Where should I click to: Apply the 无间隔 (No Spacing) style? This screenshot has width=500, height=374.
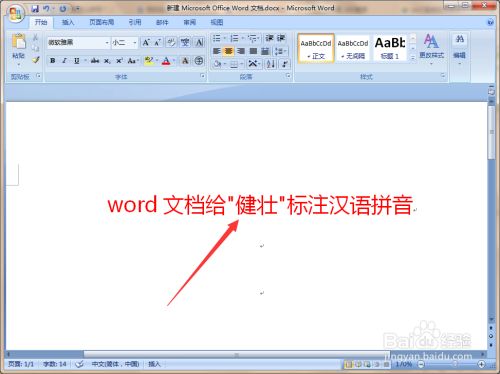(353, 48)
